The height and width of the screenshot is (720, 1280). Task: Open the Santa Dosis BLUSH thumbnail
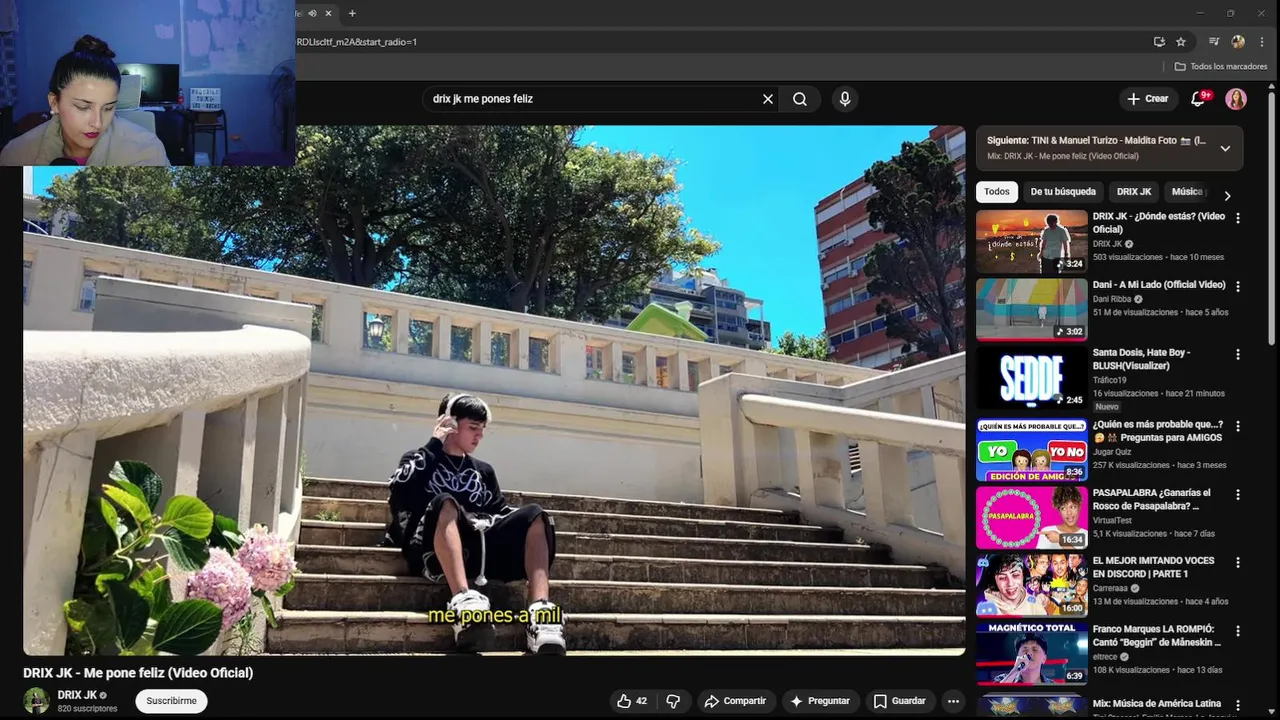[x=1031, y=378]
